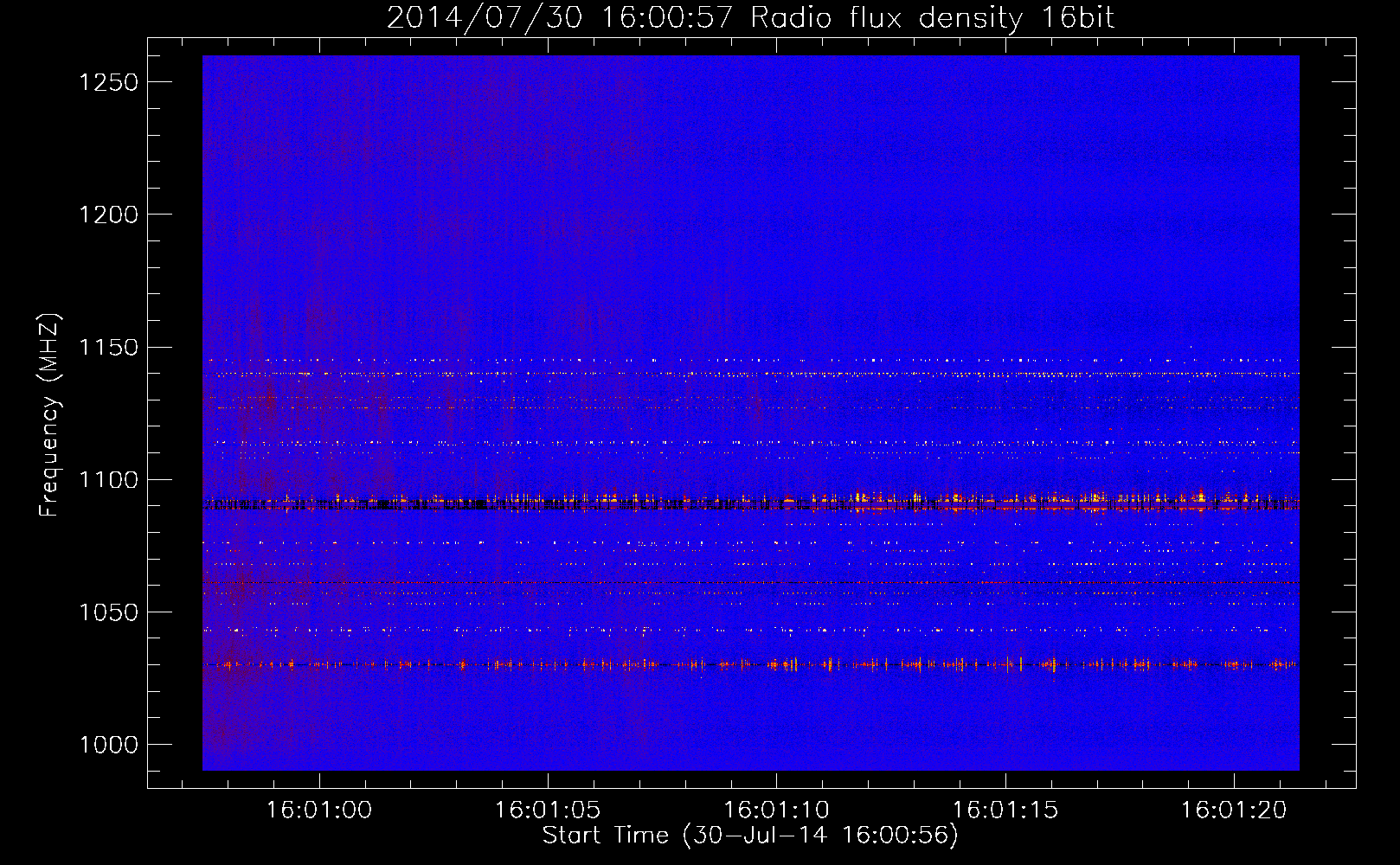This screenshot has width=1400, height=865.
Task: Click the bright emission band near 1090 MHz
Action: [750, 502]
